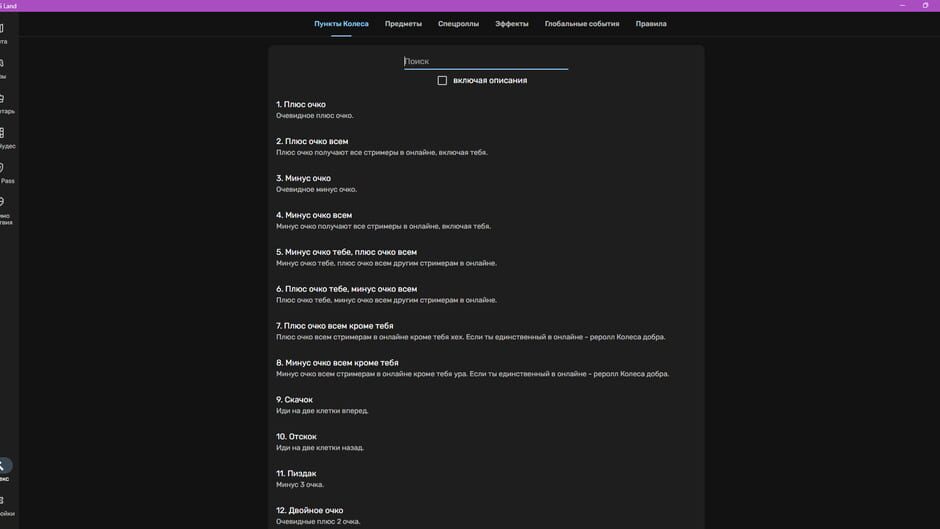Select the '1. Плюс очко' entry
This screenshot has height=529, width=940.
[x=301, y=104]
